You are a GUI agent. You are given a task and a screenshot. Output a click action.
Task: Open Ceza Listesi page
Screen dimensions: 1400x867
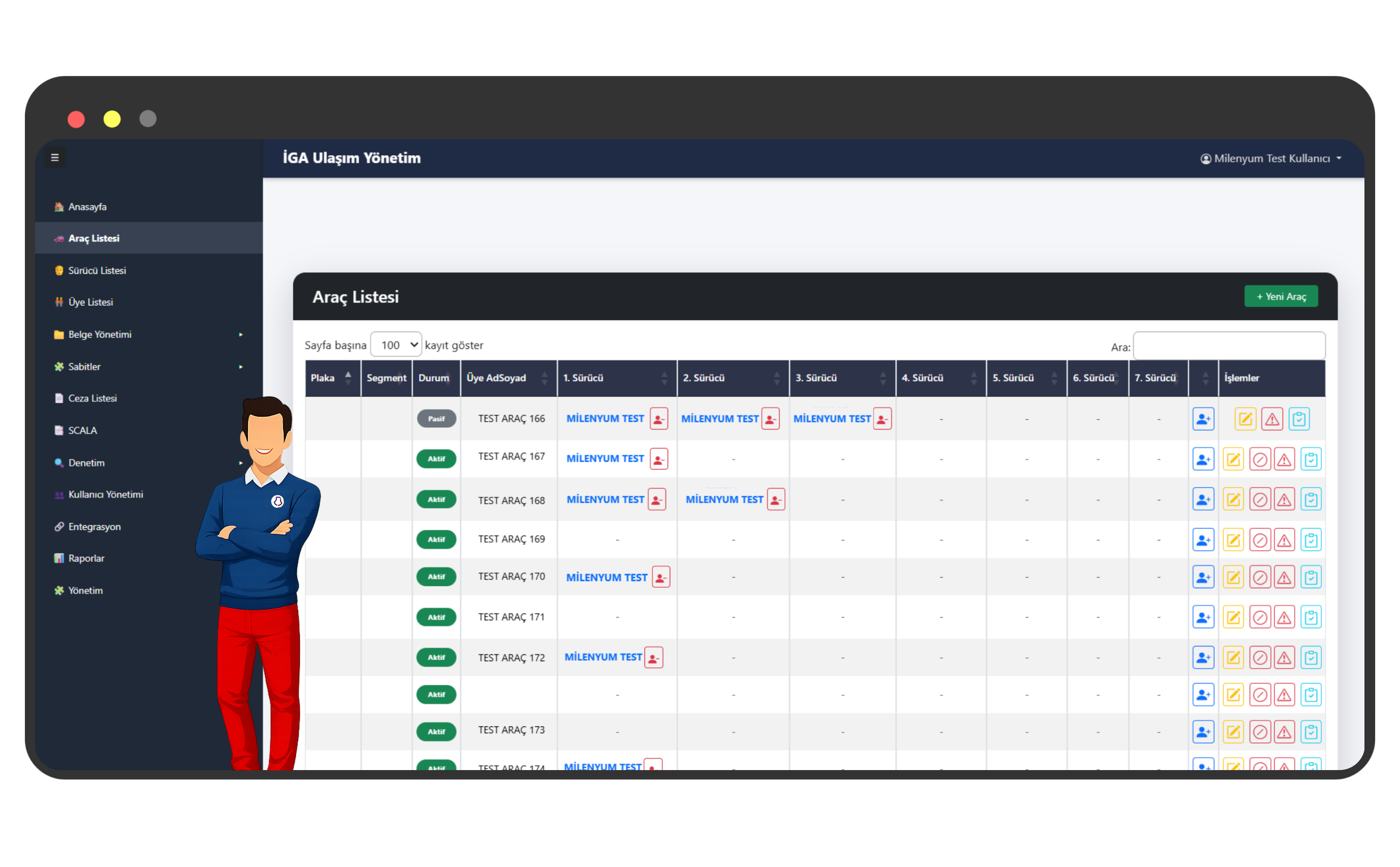(92, 398)
